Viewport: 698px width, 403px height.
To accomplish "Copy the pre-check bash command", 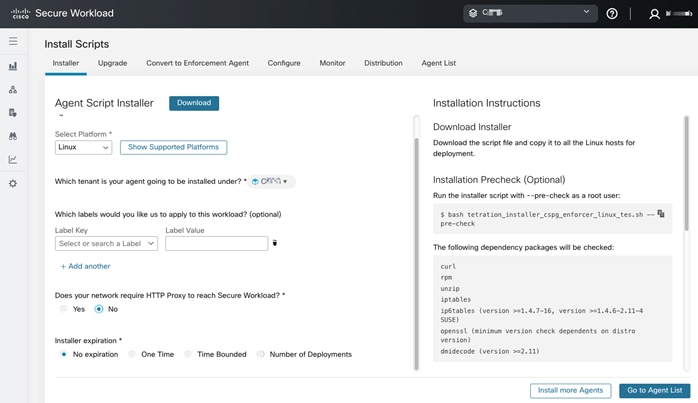I will 661,214.
